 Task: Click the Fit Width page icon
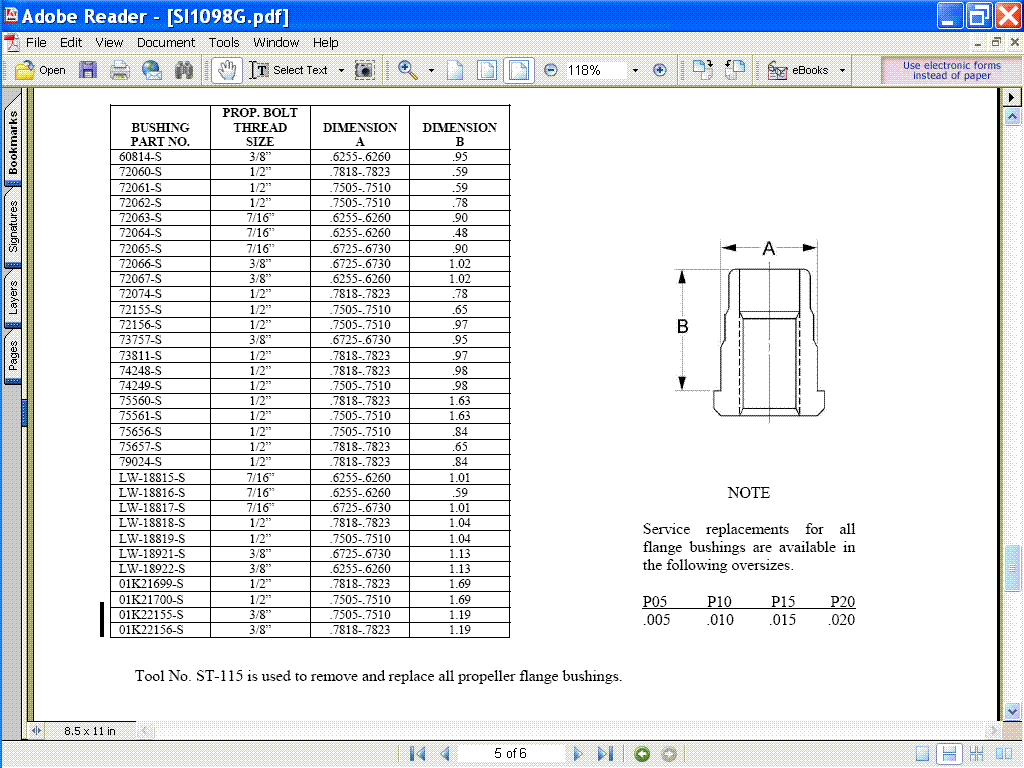pos(518,70)
